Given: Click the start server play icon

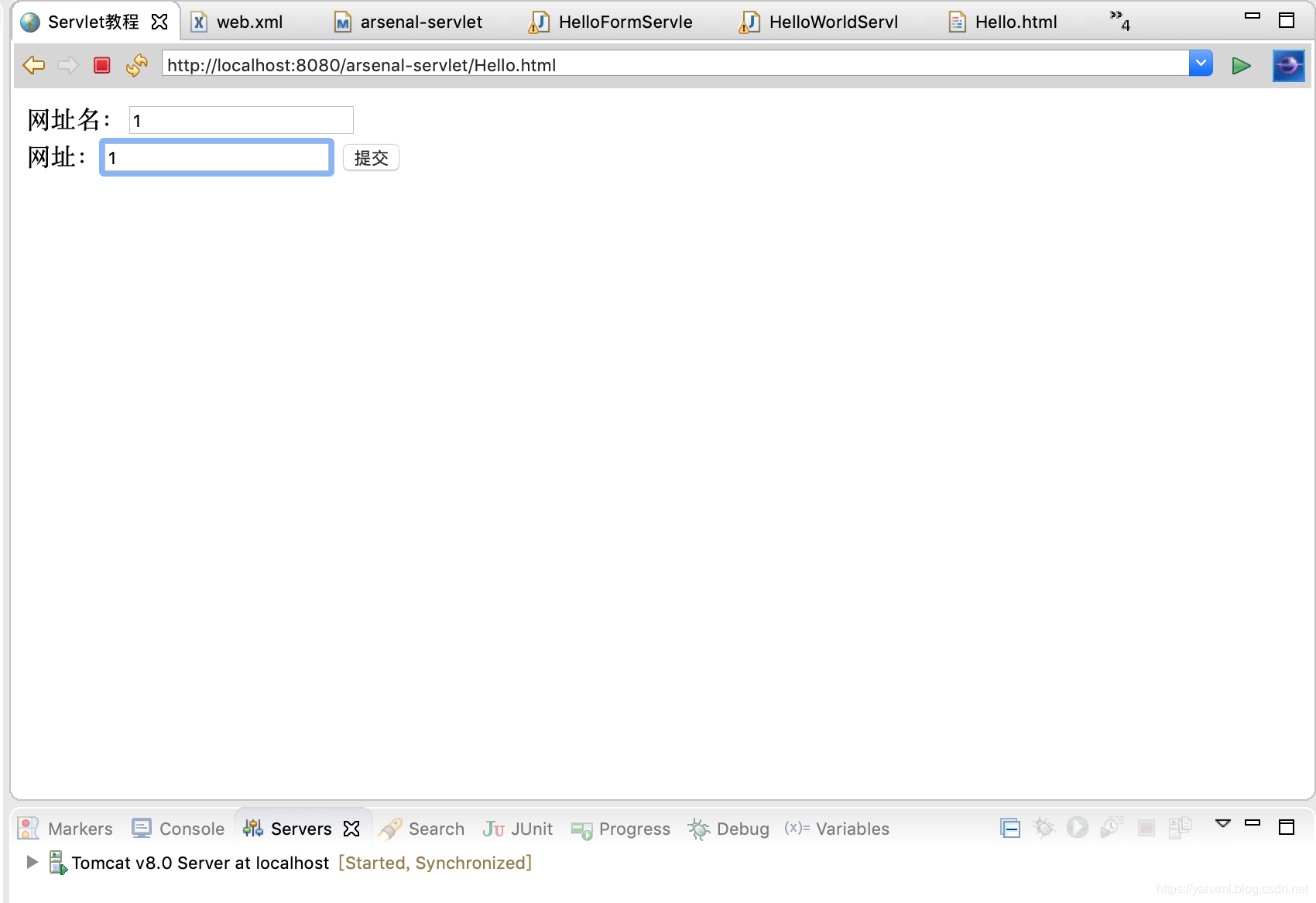Looking at the screenshot, I should pyautogui.click(x=1078, y=828).
